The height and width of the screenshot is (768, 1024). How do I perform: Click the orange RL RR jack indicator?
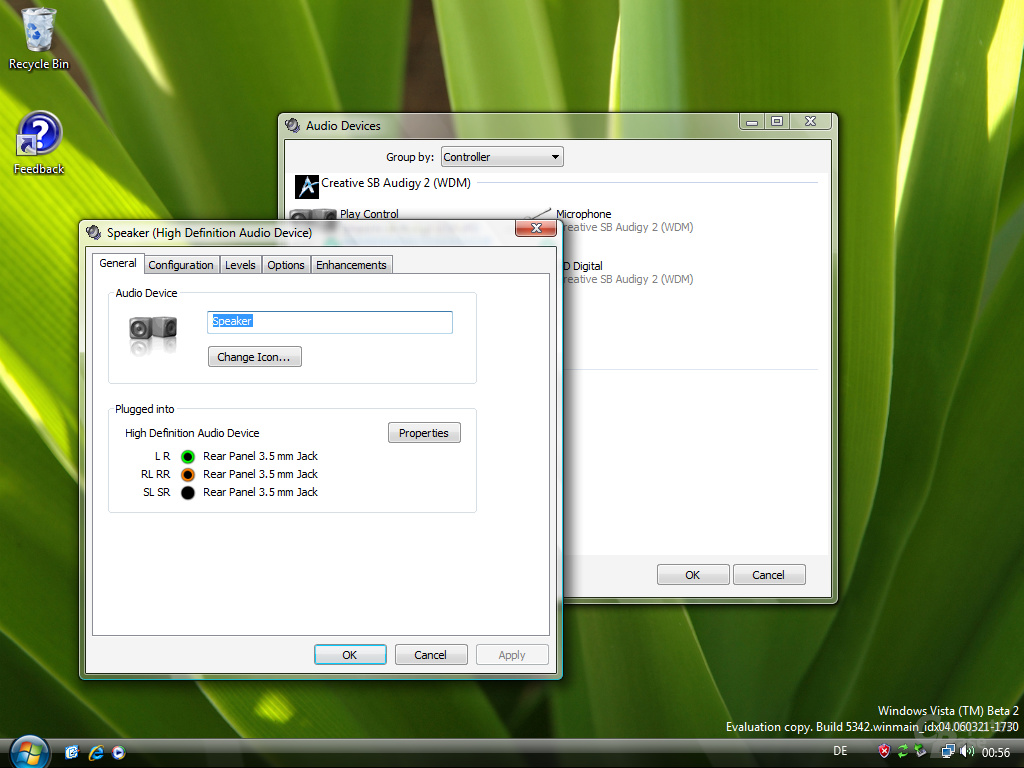(x=188, y=475)
